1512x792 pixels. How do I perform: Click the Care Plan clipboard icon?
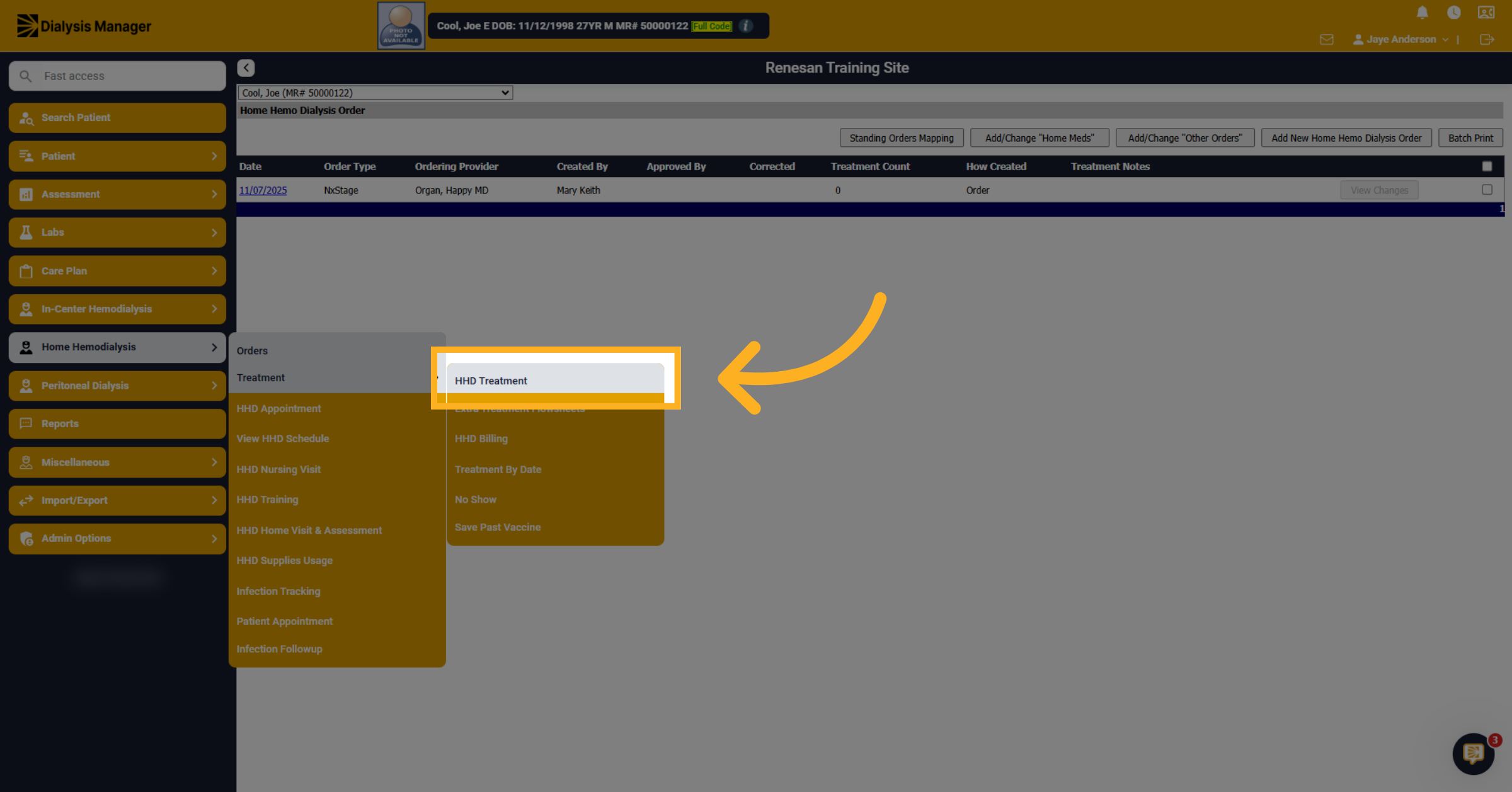click(x=26, y=271)
